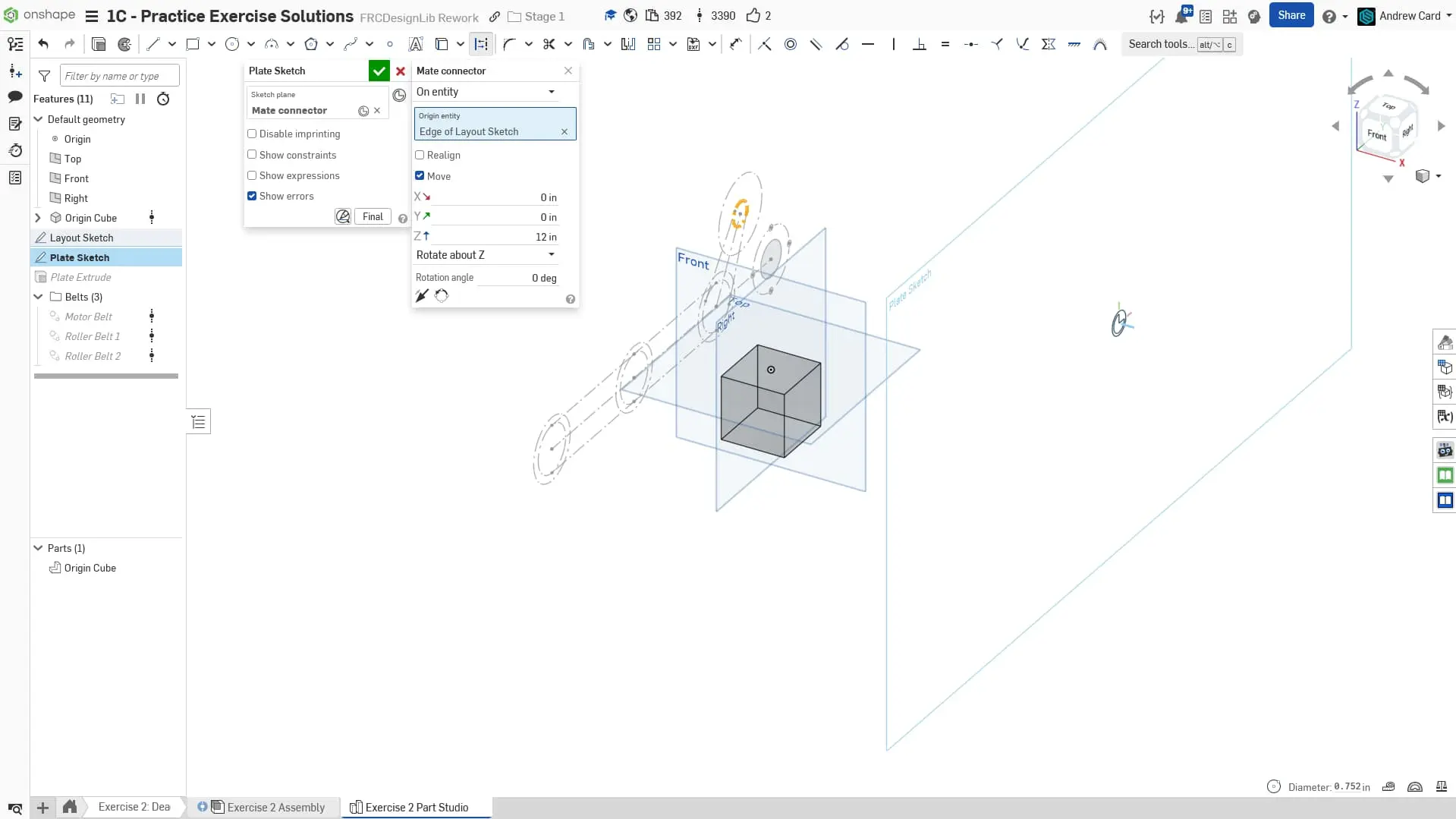Select the Corner rectangle sketch tool
Screen dimensions: 1456x819
[193, 44]
